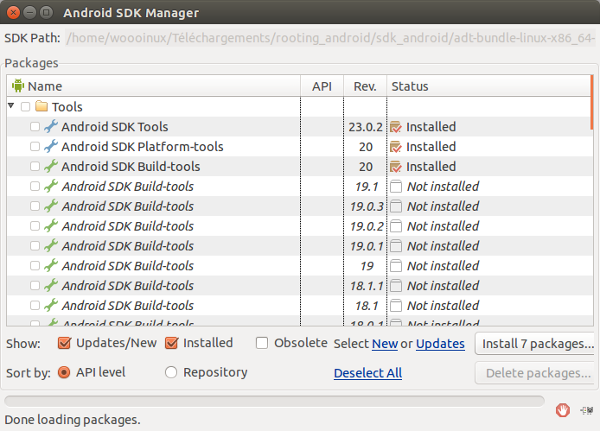Open the SDK Manager log icon
Screen dimensions: 600x431
pos(586,411)
